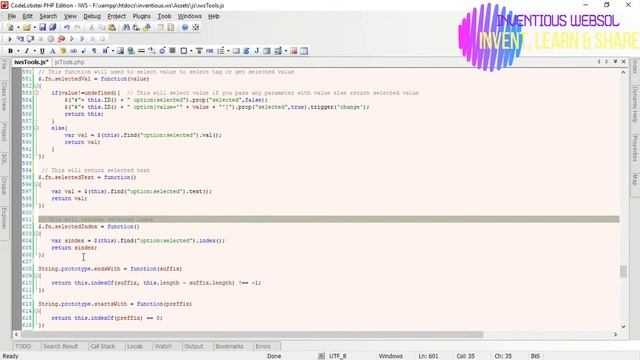Click the blue Help icon
This screenshot has height=360, width=640.
click(185, 27)
